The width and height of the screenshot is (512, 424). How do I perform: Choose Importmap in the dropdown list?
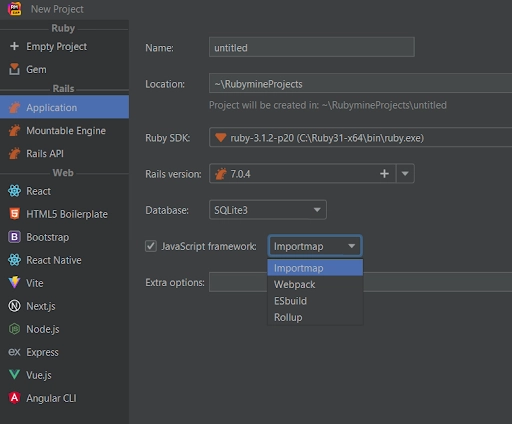(x=315, y=268)
